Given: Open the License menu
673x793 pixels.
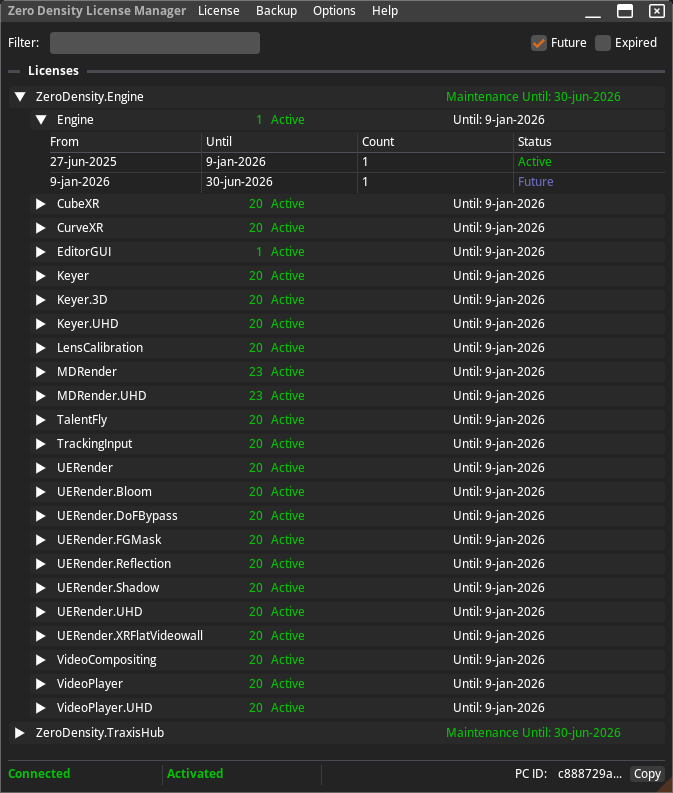Looking at the screenshot, I should [x=218, y=11].
